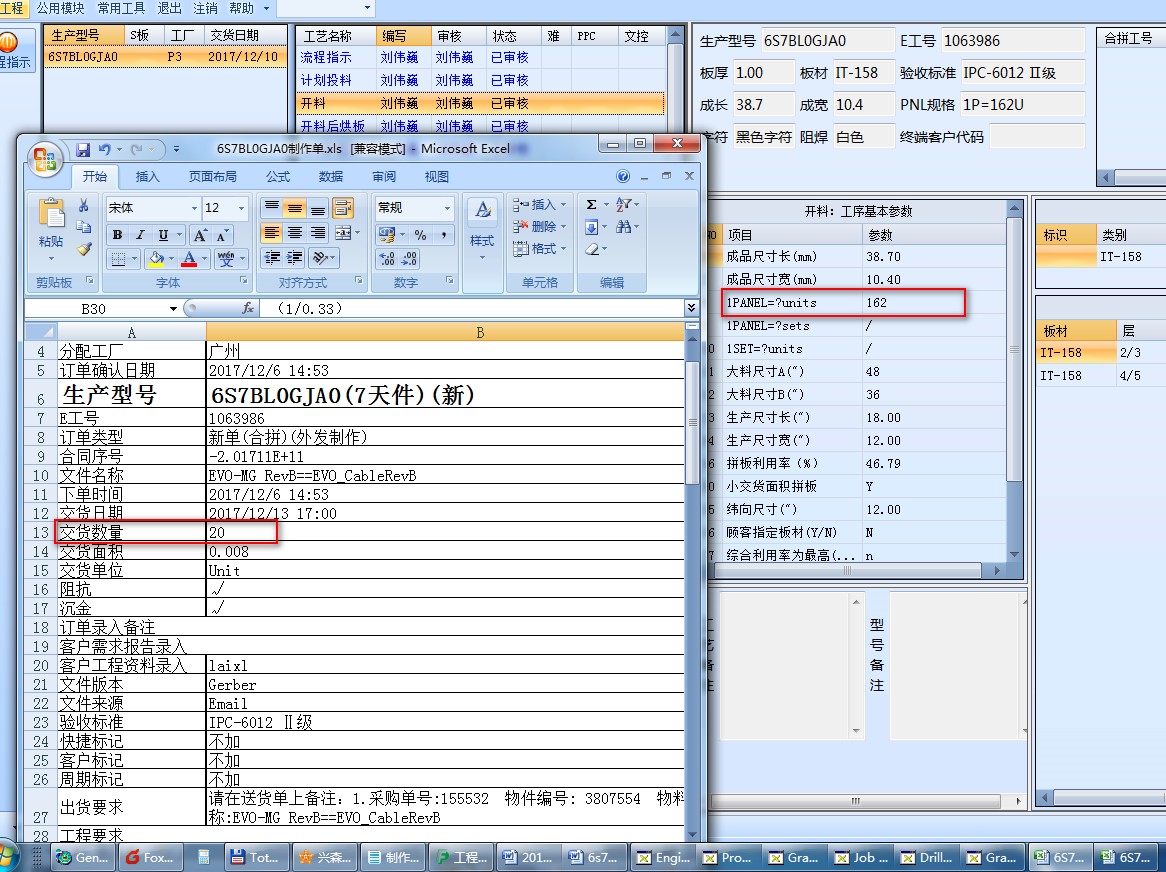Apply red font color A
This screenshot has width=1166, height=872.
pyautogui.click(x=189, y=259)
